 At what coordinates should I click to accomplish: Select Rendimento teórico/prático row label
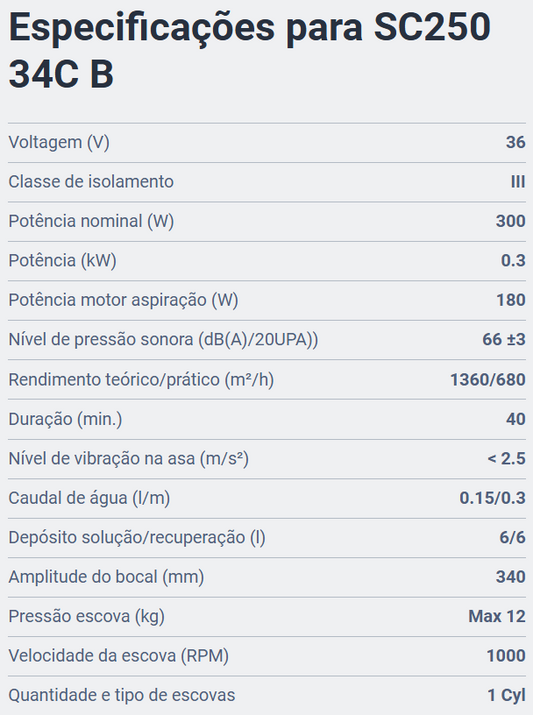click(141, 379)
